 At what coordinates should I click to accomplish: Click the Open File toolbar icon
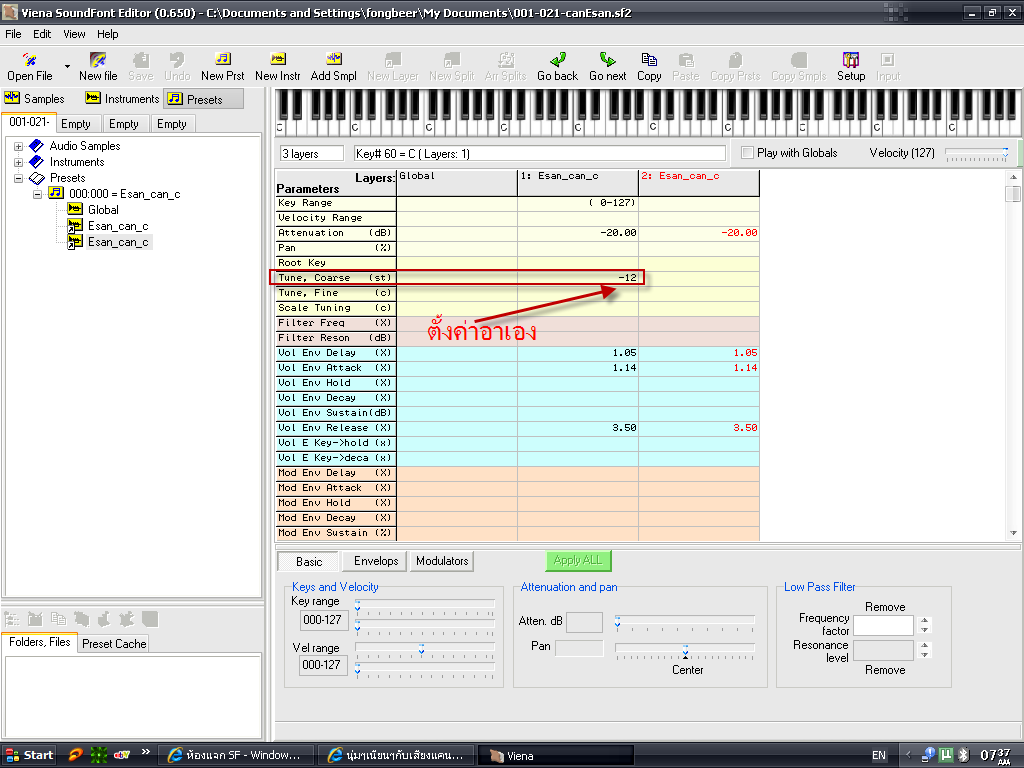click(x=29, y=67)
